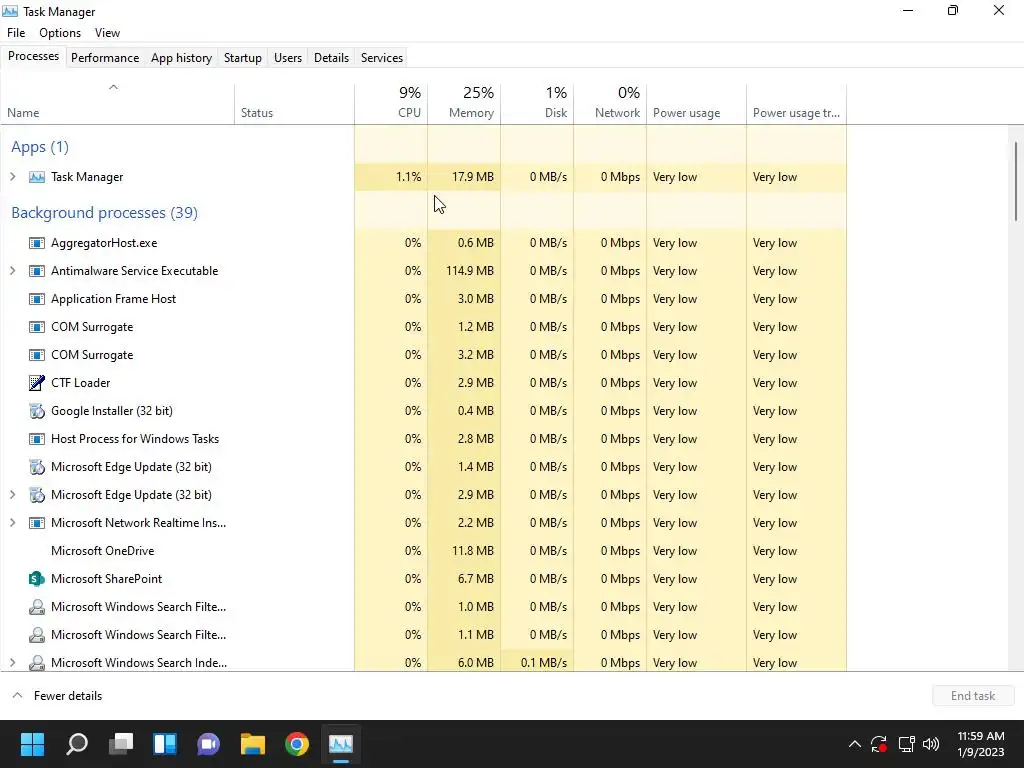Open Task View from the taskbar
This screenshot has width=1024, height=768.
tap(121, 744)
